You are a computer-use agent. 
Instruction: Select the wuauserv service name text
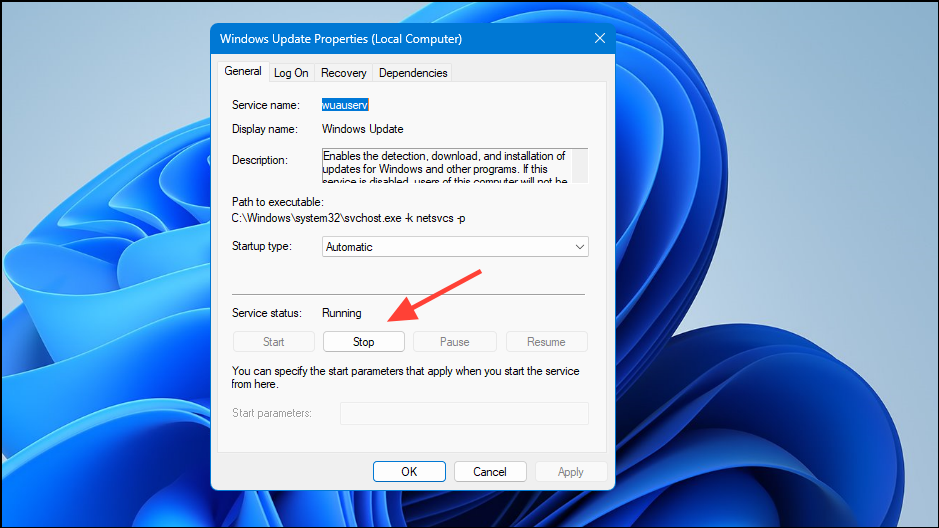(x=345, y=105)
